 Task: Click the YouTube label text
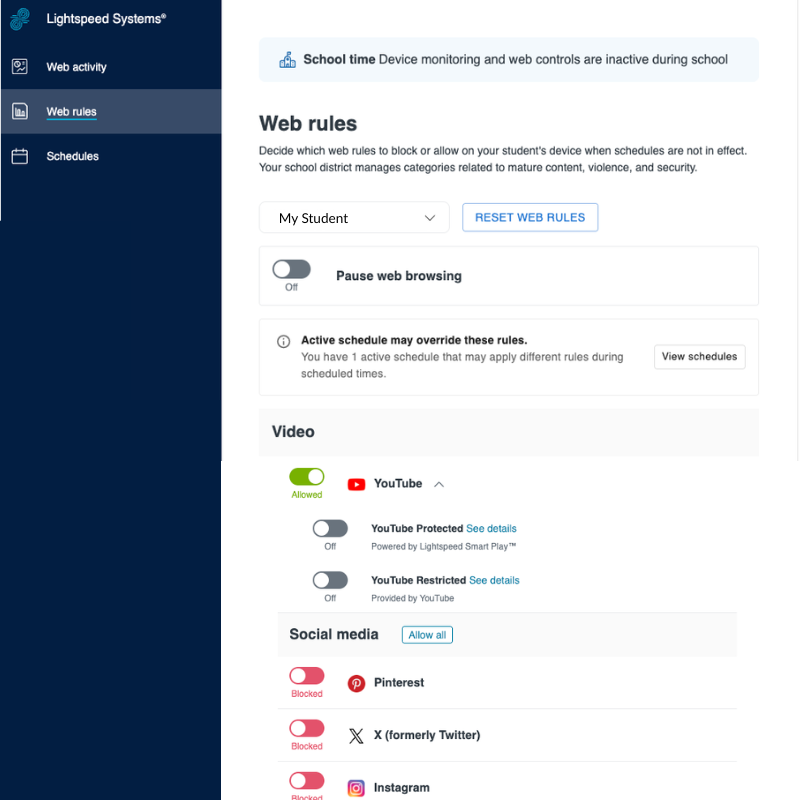pos(398,484)
